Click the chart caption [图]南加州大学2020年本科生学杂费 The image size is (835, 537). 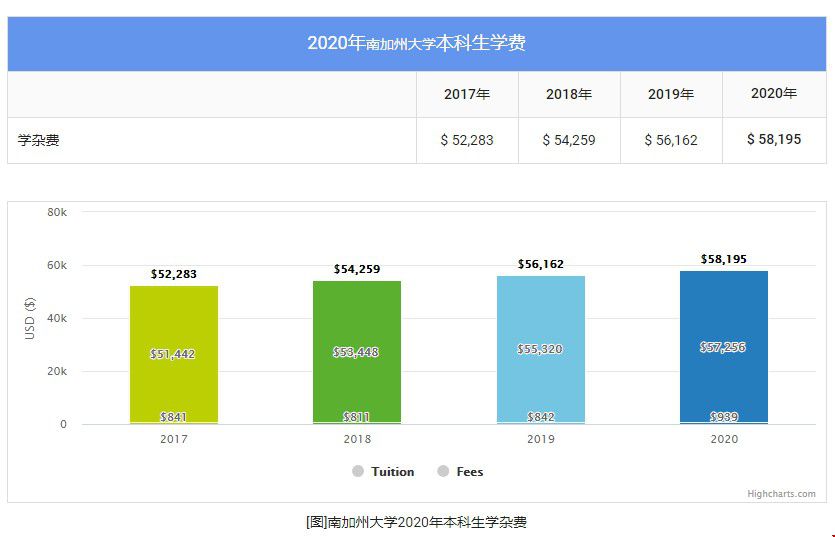click(416, 522)
